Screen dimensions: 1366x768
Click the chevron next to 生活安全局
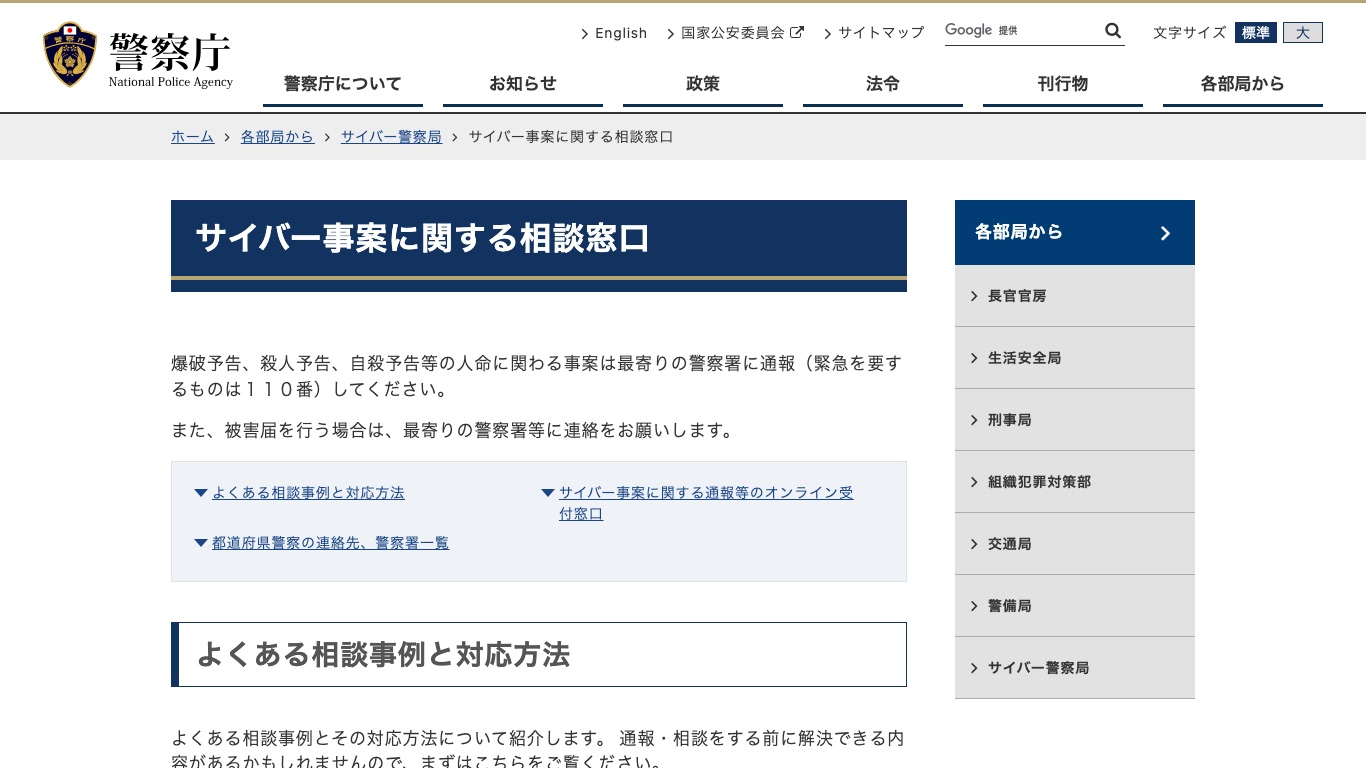(974, 358)
